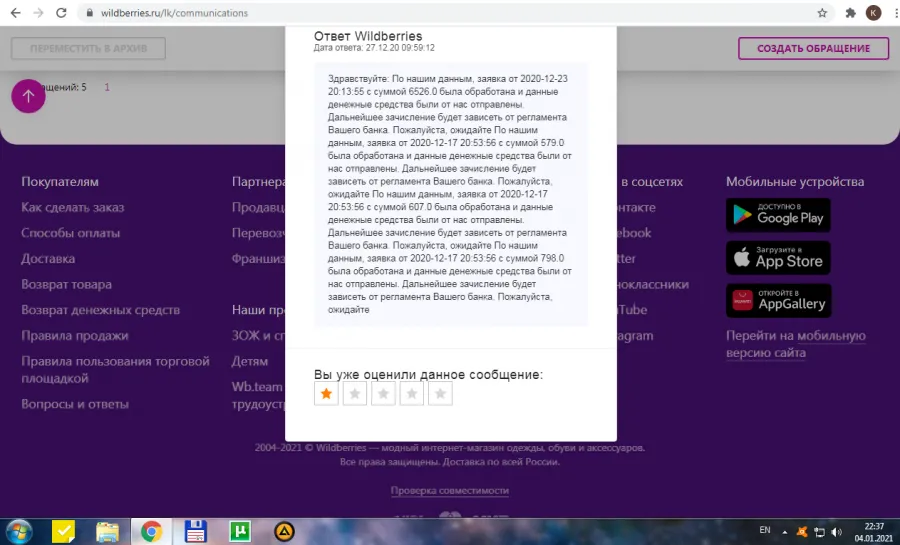Open the green uTorrent taskbar icon
Image resolution: width=900 pixels, height=545 pixels.
click(x=240, y=532)
